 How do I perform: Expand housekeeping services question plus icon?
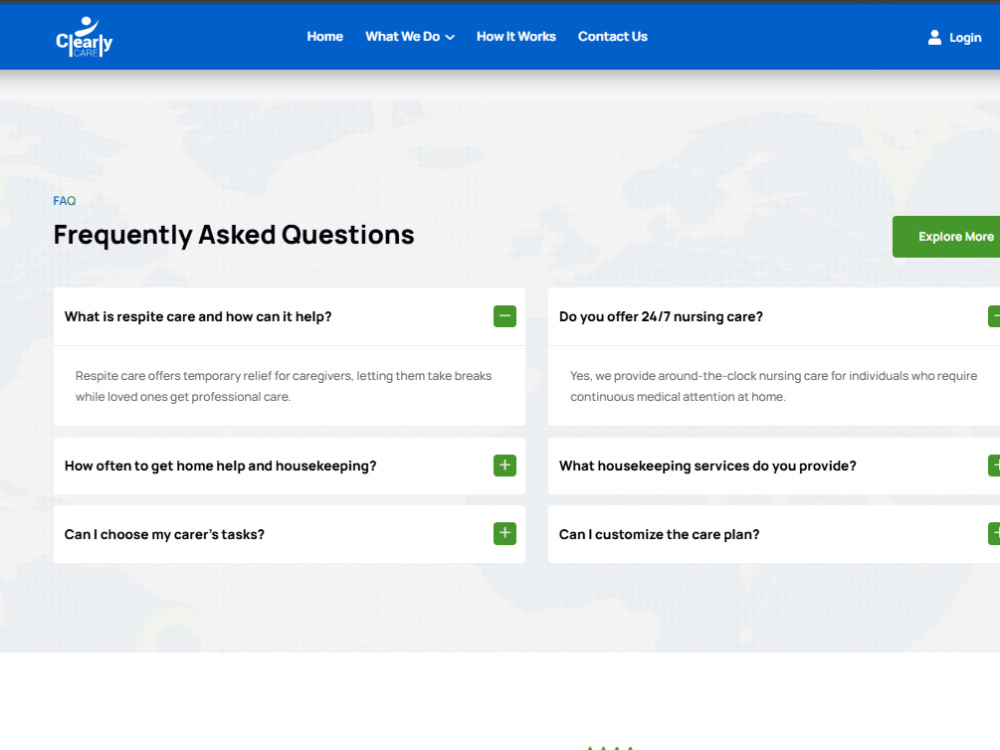point(994,466)
